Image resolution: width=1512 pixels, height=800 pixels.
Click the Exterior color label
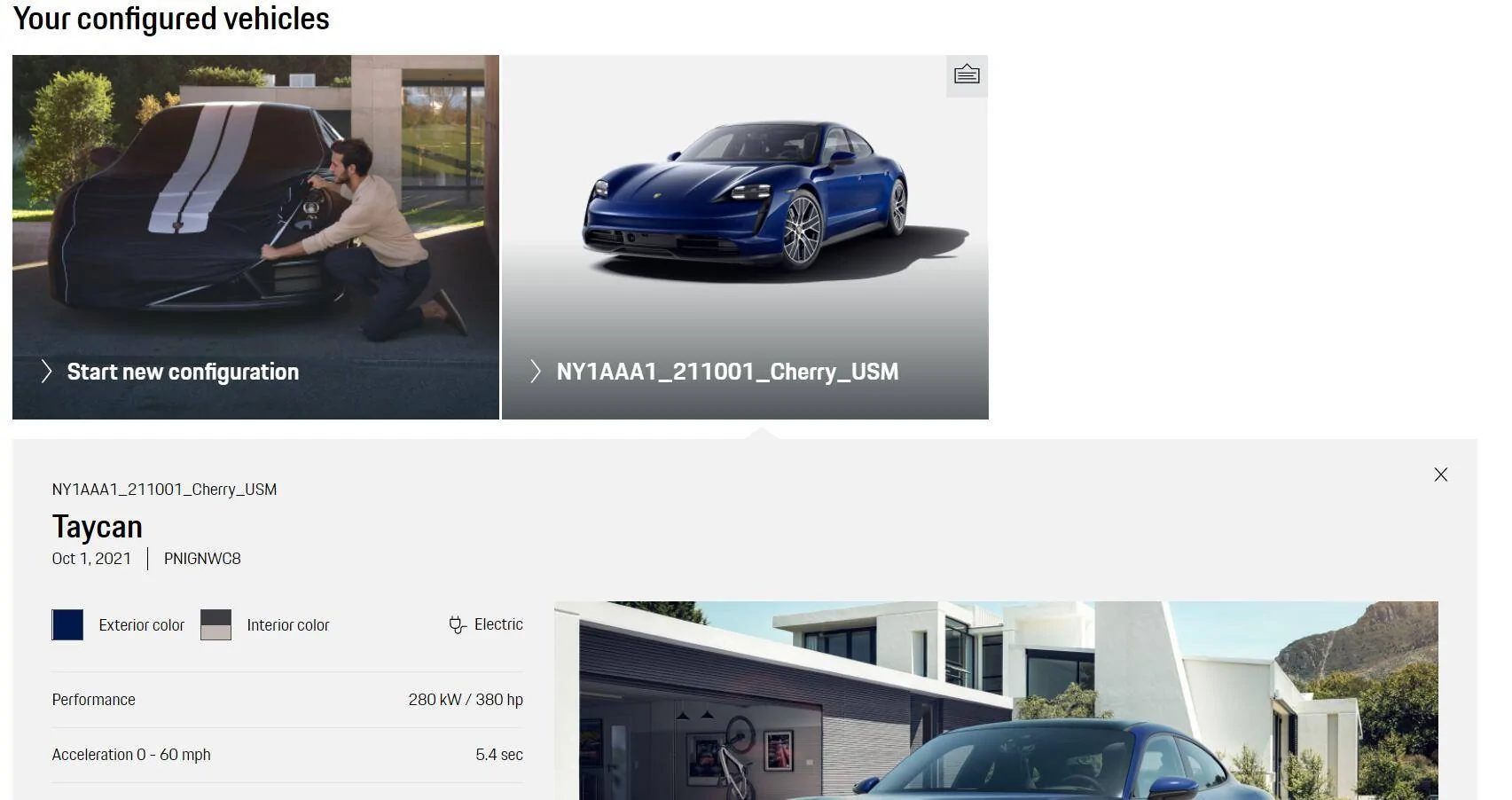pyautogui.click(x=142, y=625)
